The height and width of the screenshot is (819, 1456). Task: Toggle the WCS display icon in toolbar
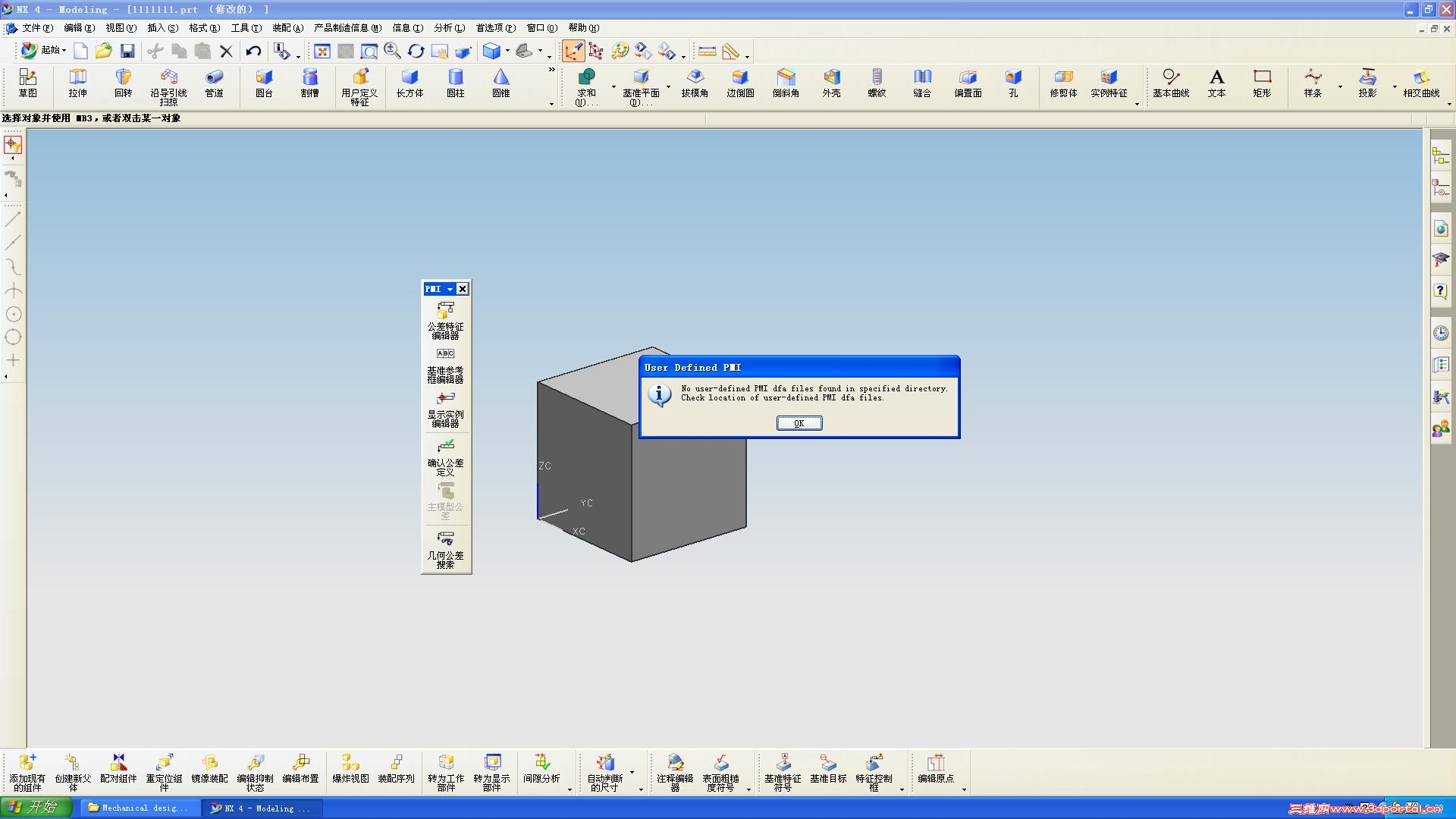click(573, 51)
